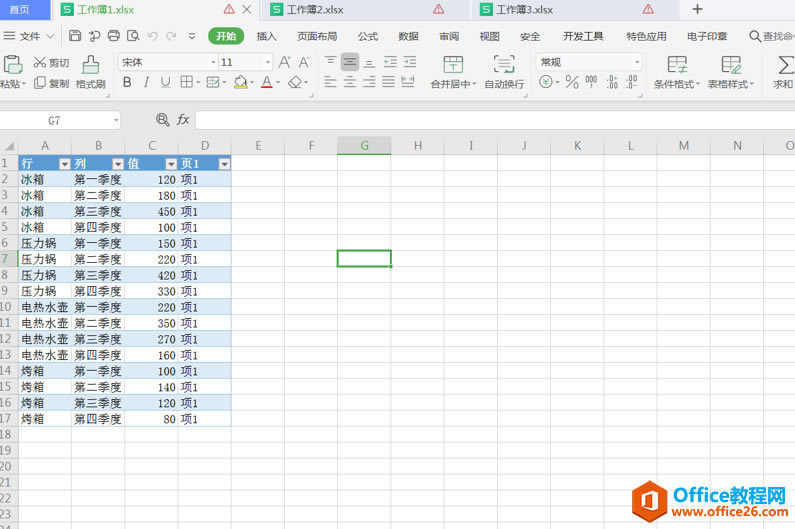Viewport: 795px width, 529px height.
Task: Click the Print icon in quick toolbar
Action: [114, 36]
